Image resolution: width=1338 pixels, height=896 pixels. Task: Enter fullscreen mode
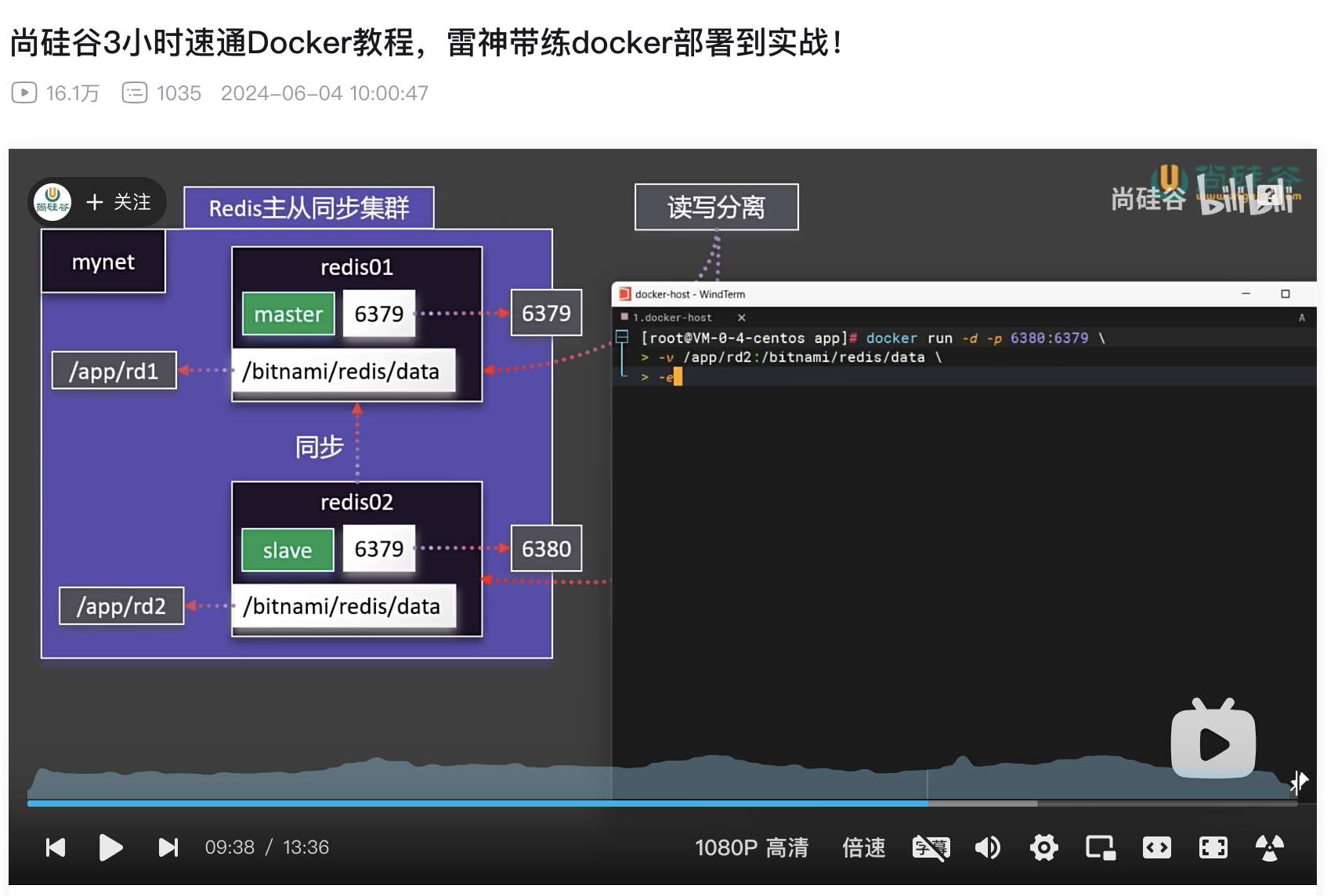[x=1213, y=847]
